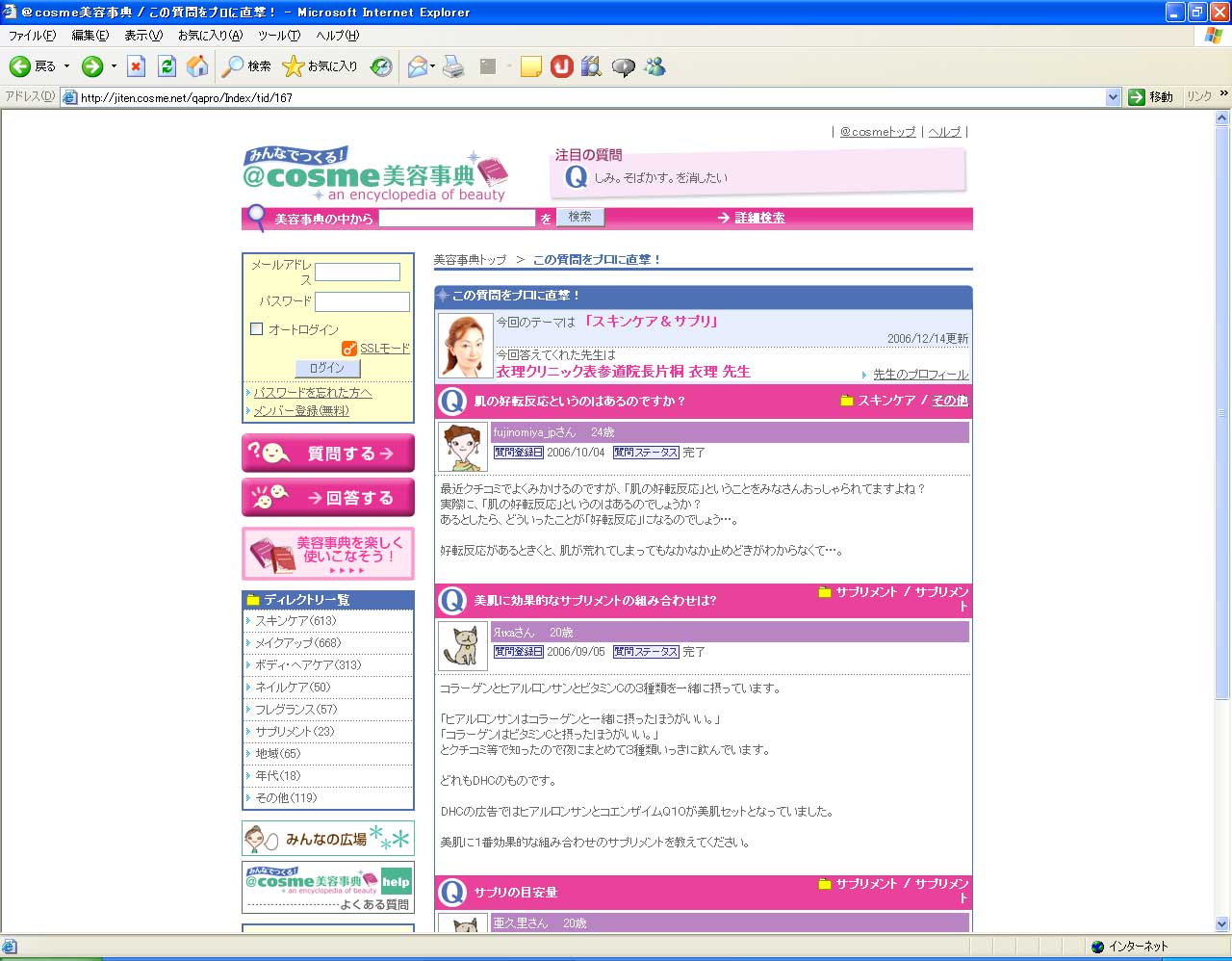Open the ツール(T) menu

tap(278, 36)
